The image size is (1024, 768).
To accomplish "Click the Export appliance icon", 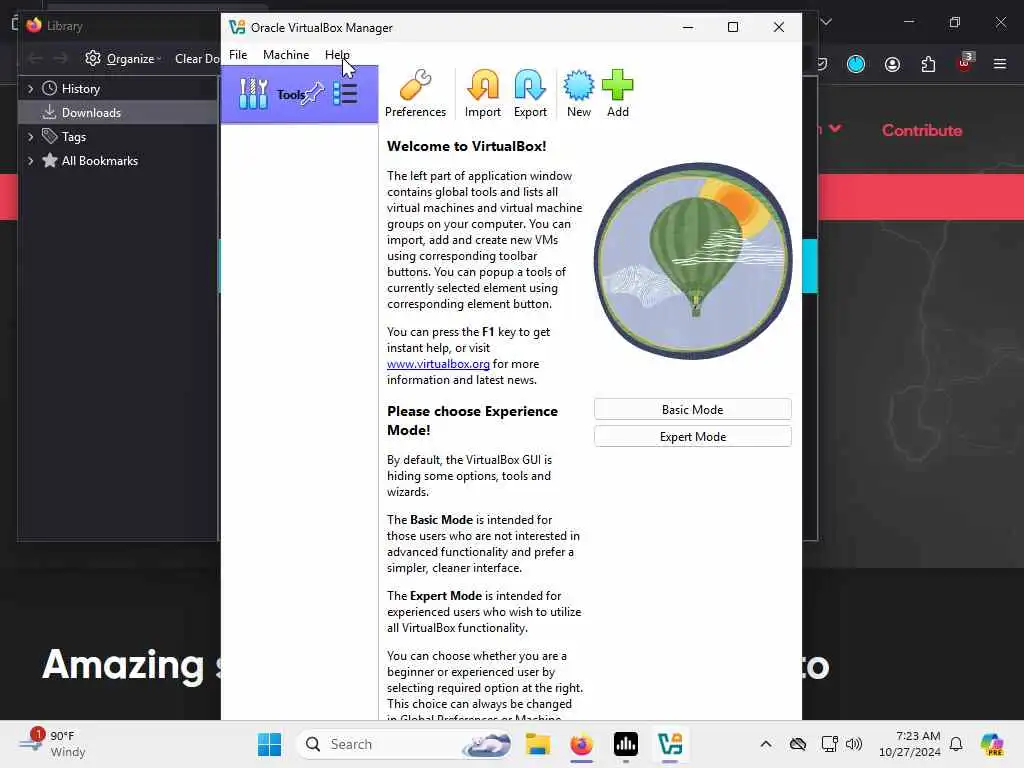I will click(x=530, y=94).
